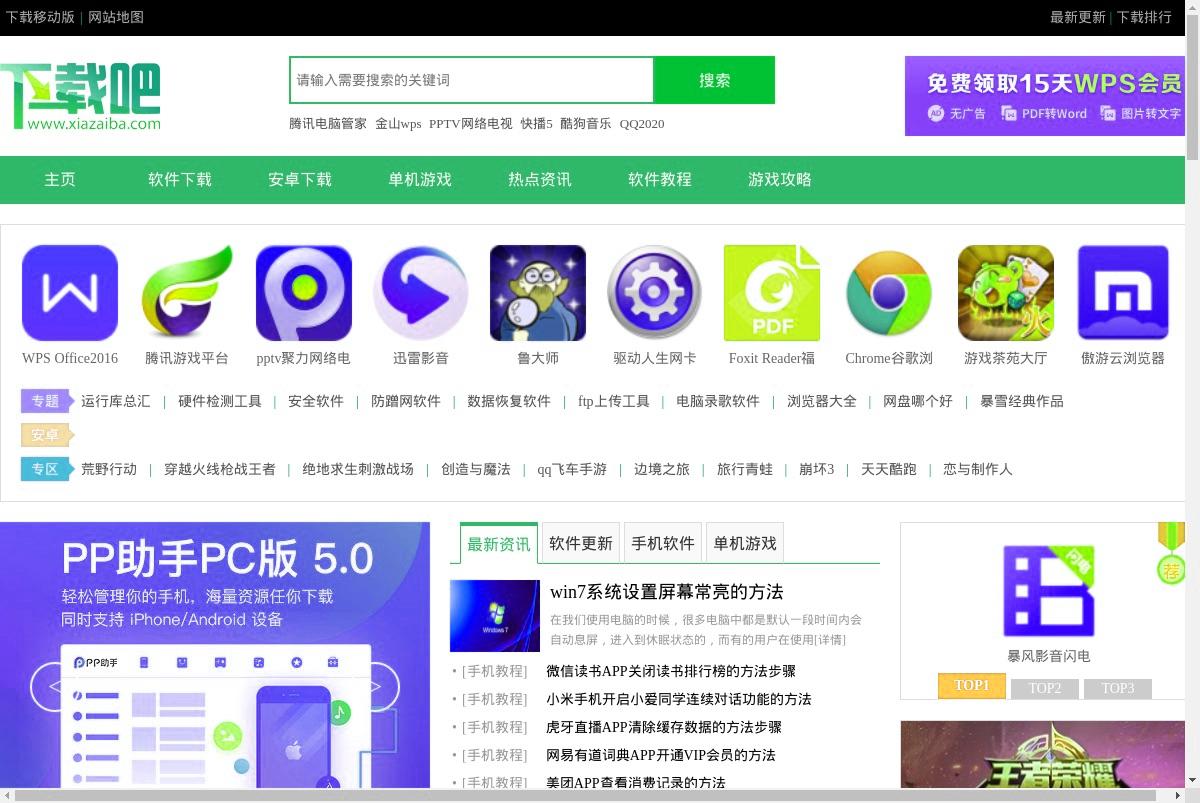1200x803 pixels.
Task: Open 网易有道词典APP开通VIP article
Action: coord(661,755)
